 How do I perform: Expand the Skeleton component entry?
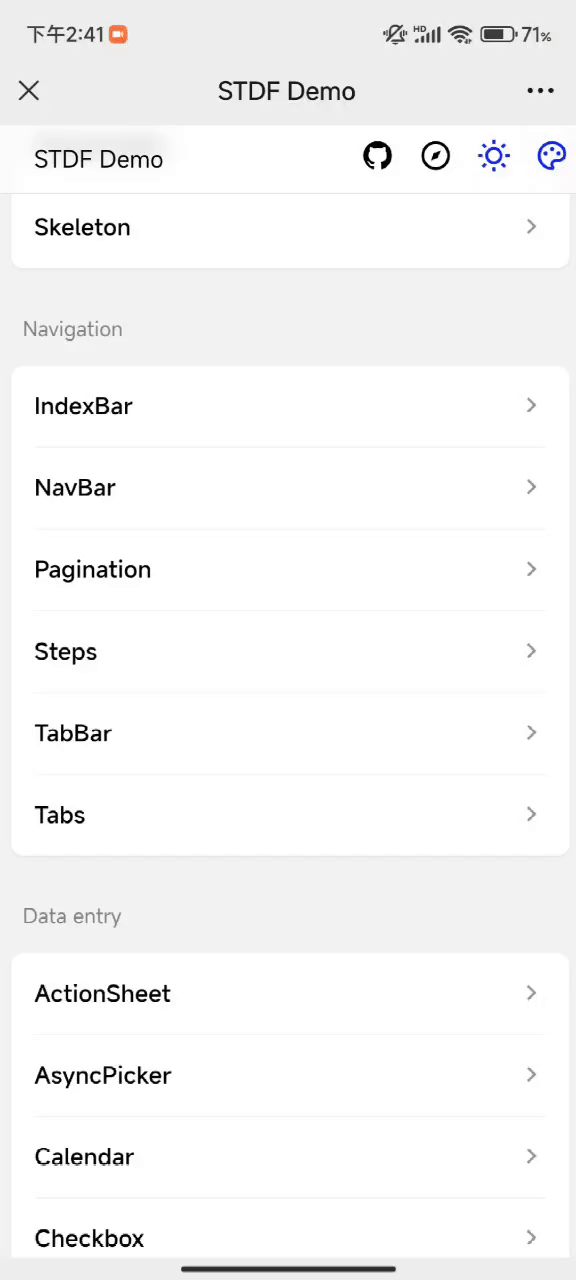(288, 227)
